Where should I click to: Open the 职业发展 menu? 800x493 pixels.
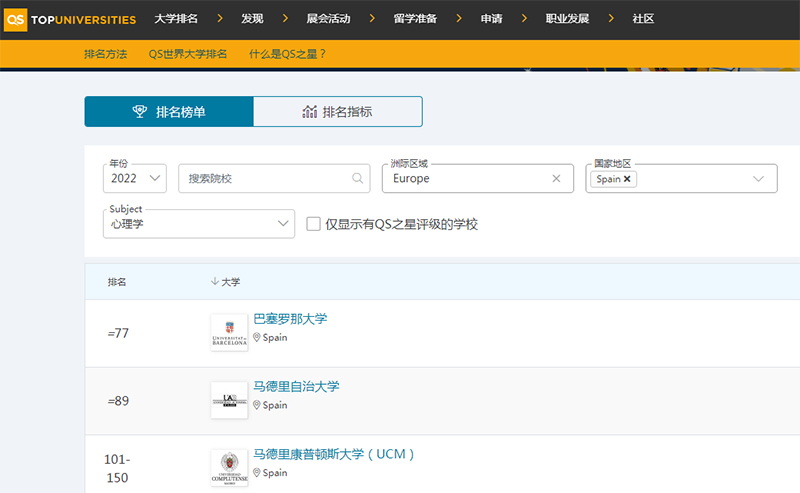(x=567, y=19)
